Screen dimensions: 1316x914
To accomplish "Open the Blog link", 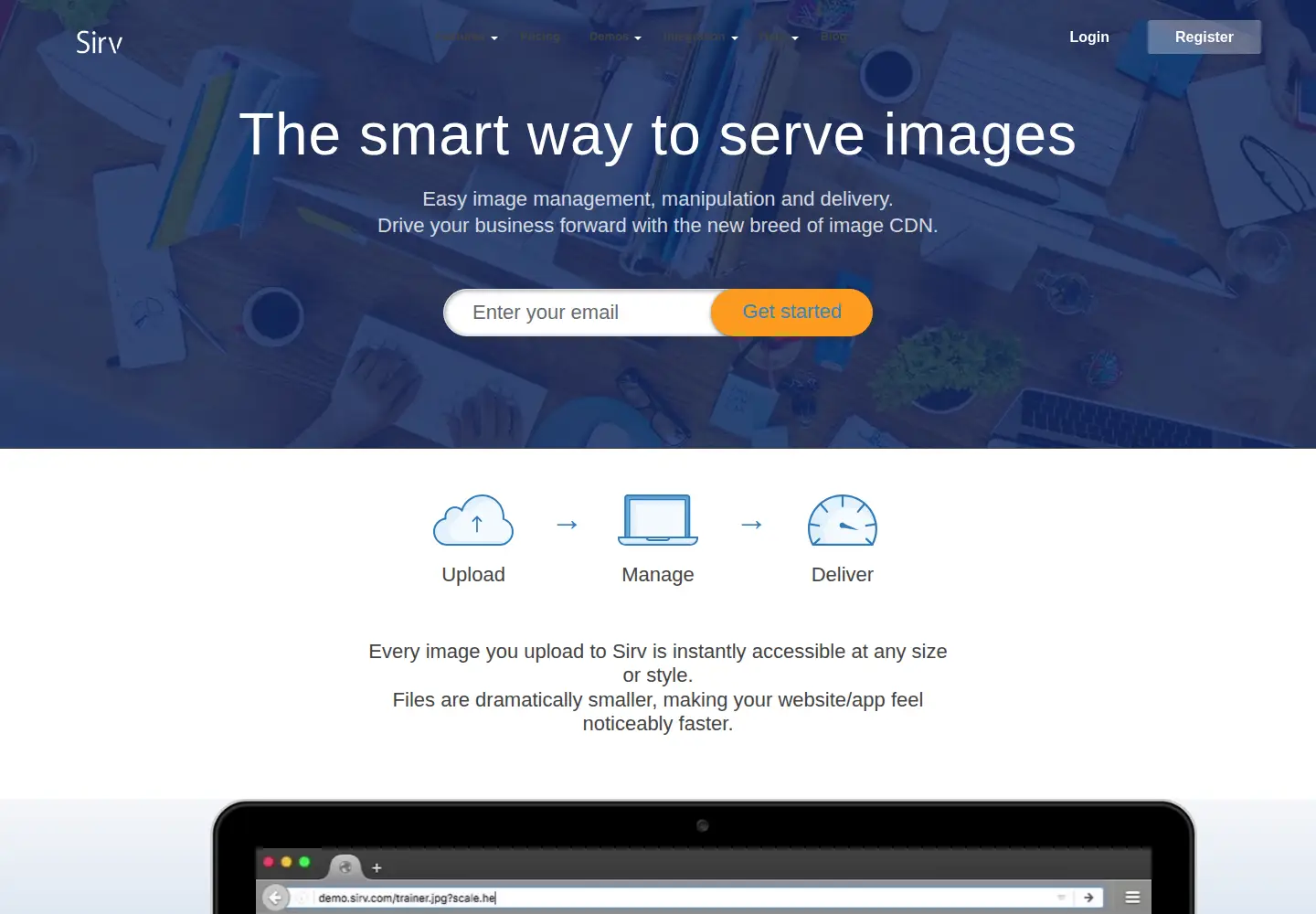I will [x=834, y=37].
